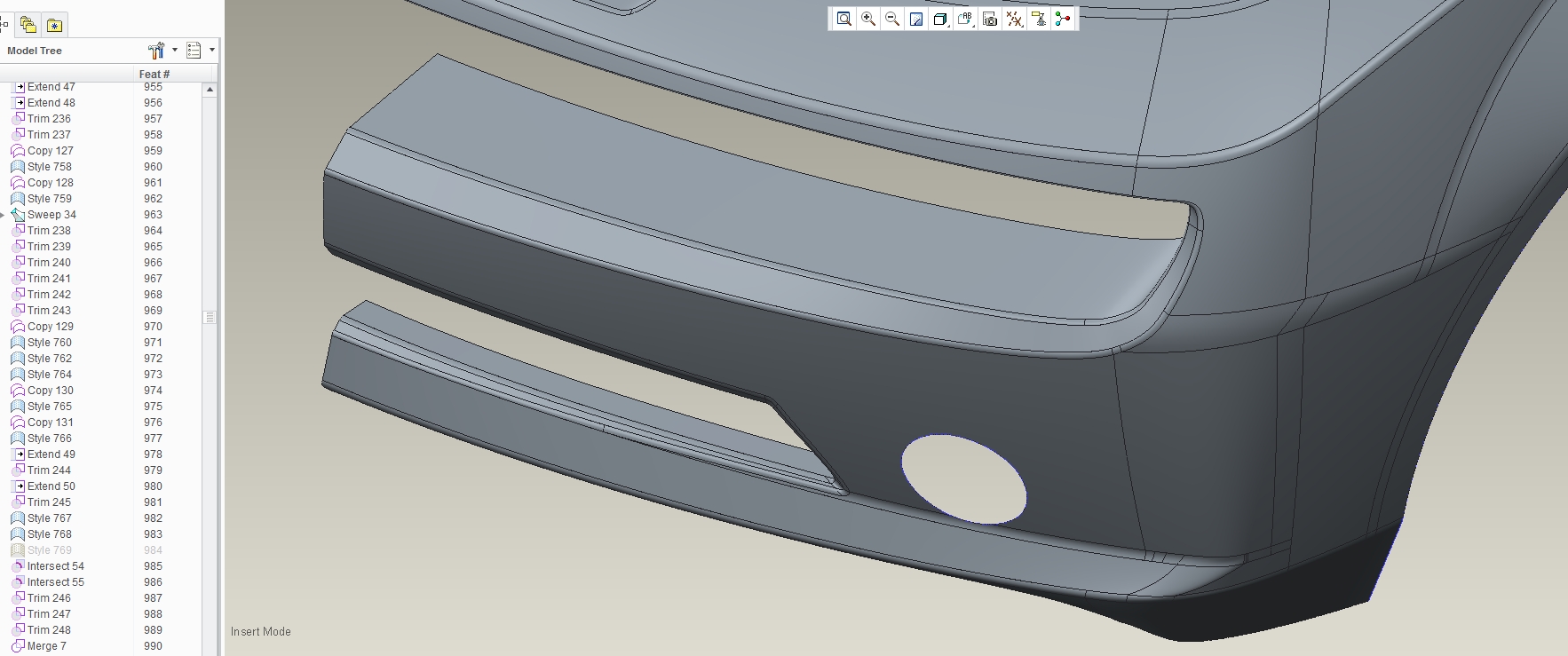Select the Style 762 feature
The image size is (1568, 656).
50,359
